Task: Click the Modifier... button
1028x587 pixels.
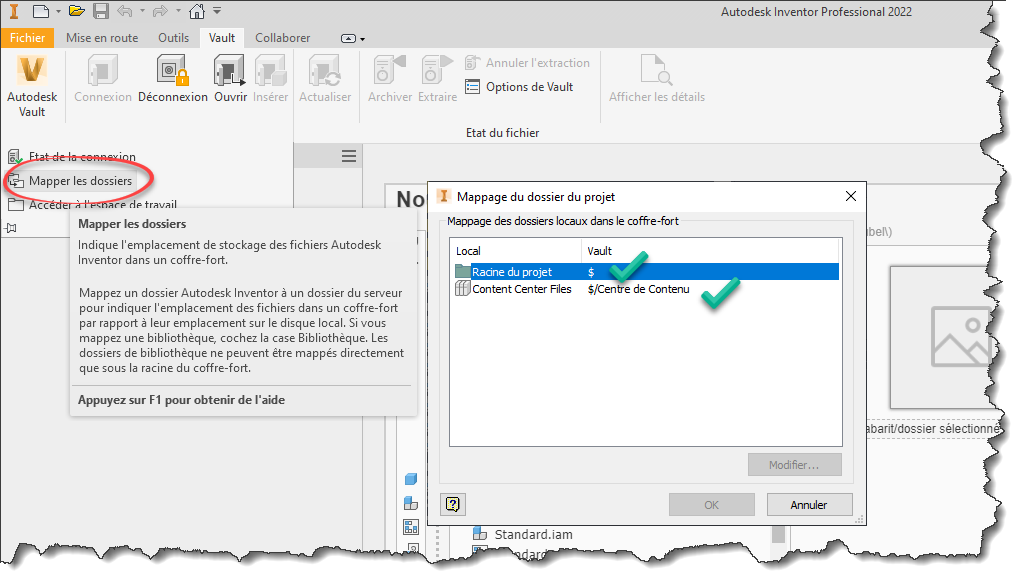Action: 795,465
